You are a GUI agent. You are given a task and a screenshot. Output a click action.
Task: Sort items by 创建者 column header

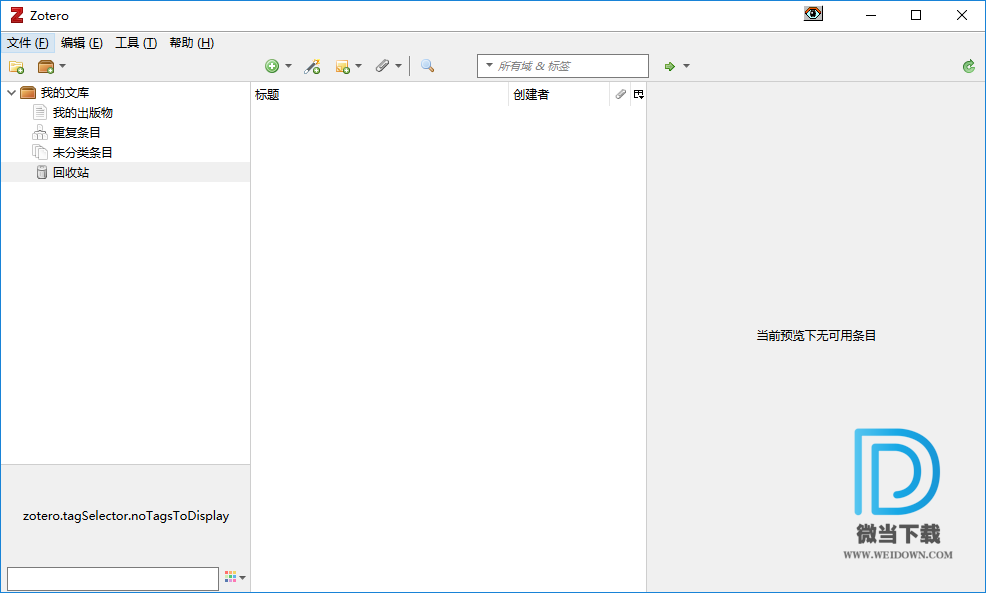(558, 94)
